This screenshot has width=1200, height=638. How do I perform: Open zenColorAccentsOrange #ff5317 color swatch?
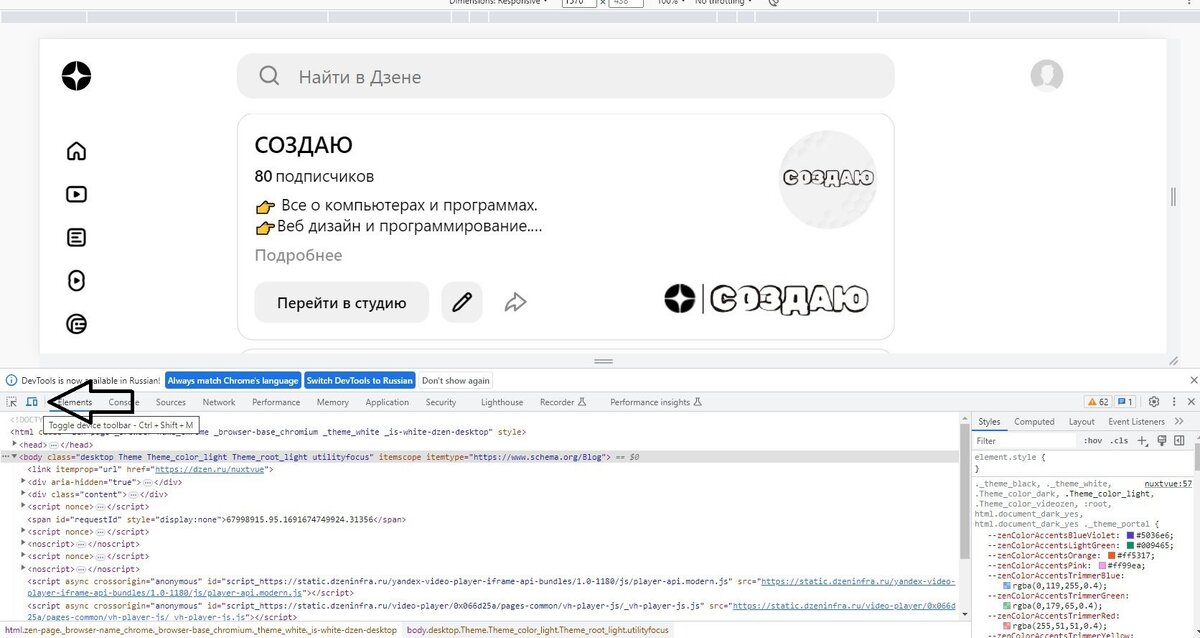pyautogui.click(x=1112, y=556)
